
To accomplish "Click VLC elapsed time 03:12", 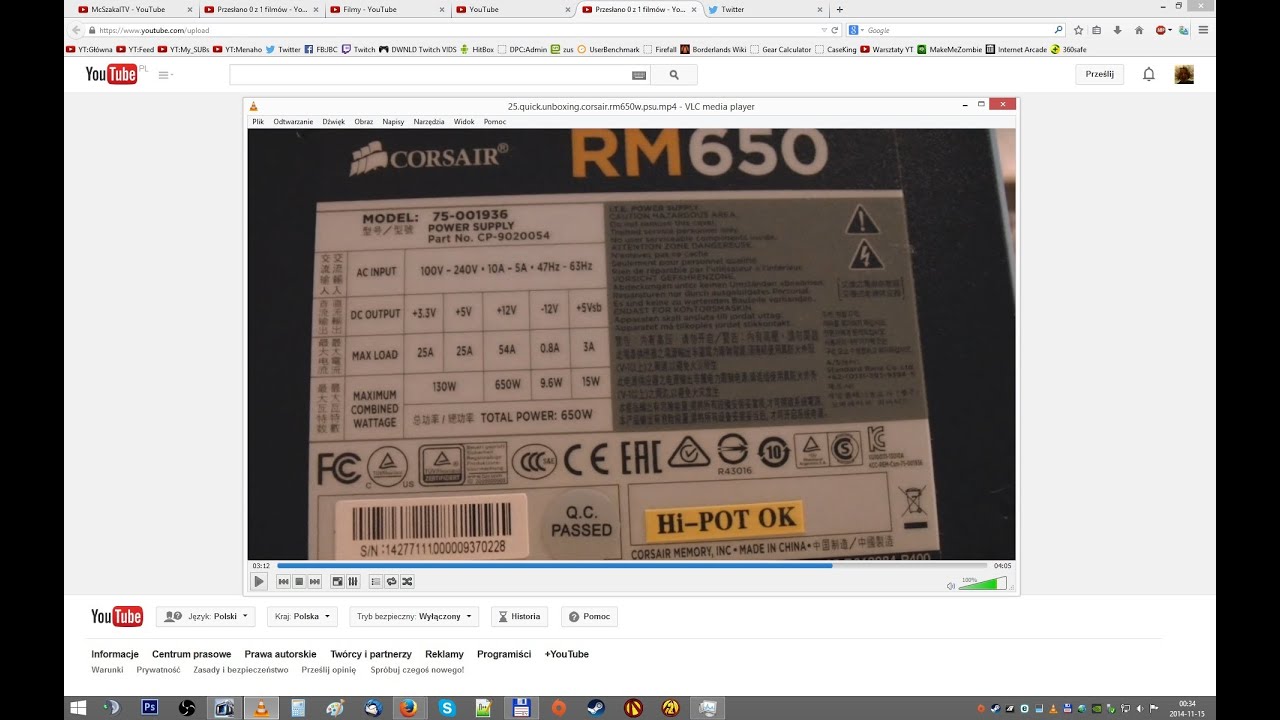I will click(x=261, y=565).
